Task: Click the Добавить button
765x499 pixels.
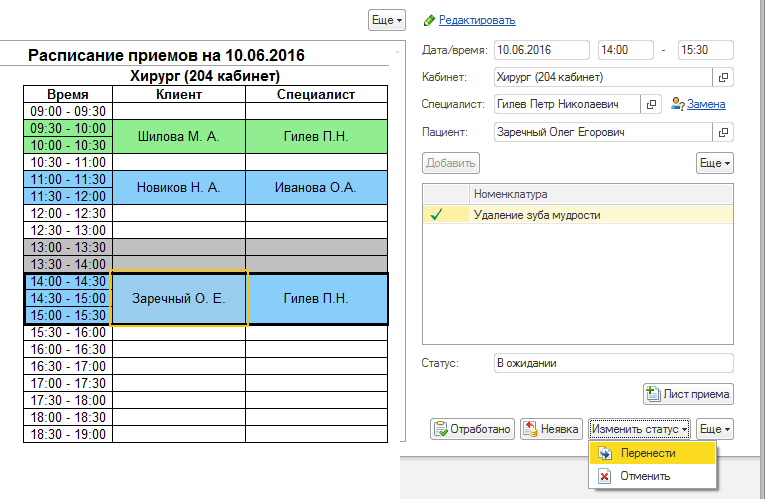Action: click(x=451, y=162)
